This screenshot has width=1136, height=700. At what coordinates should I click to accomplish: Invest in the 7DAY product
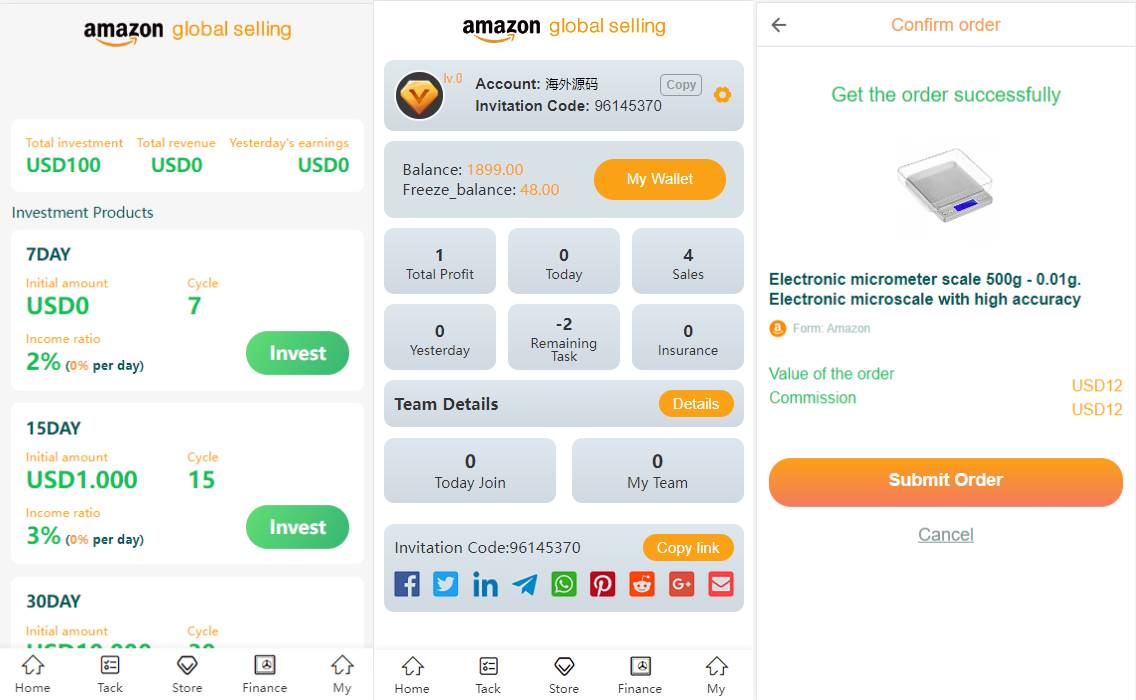(297, 353)
